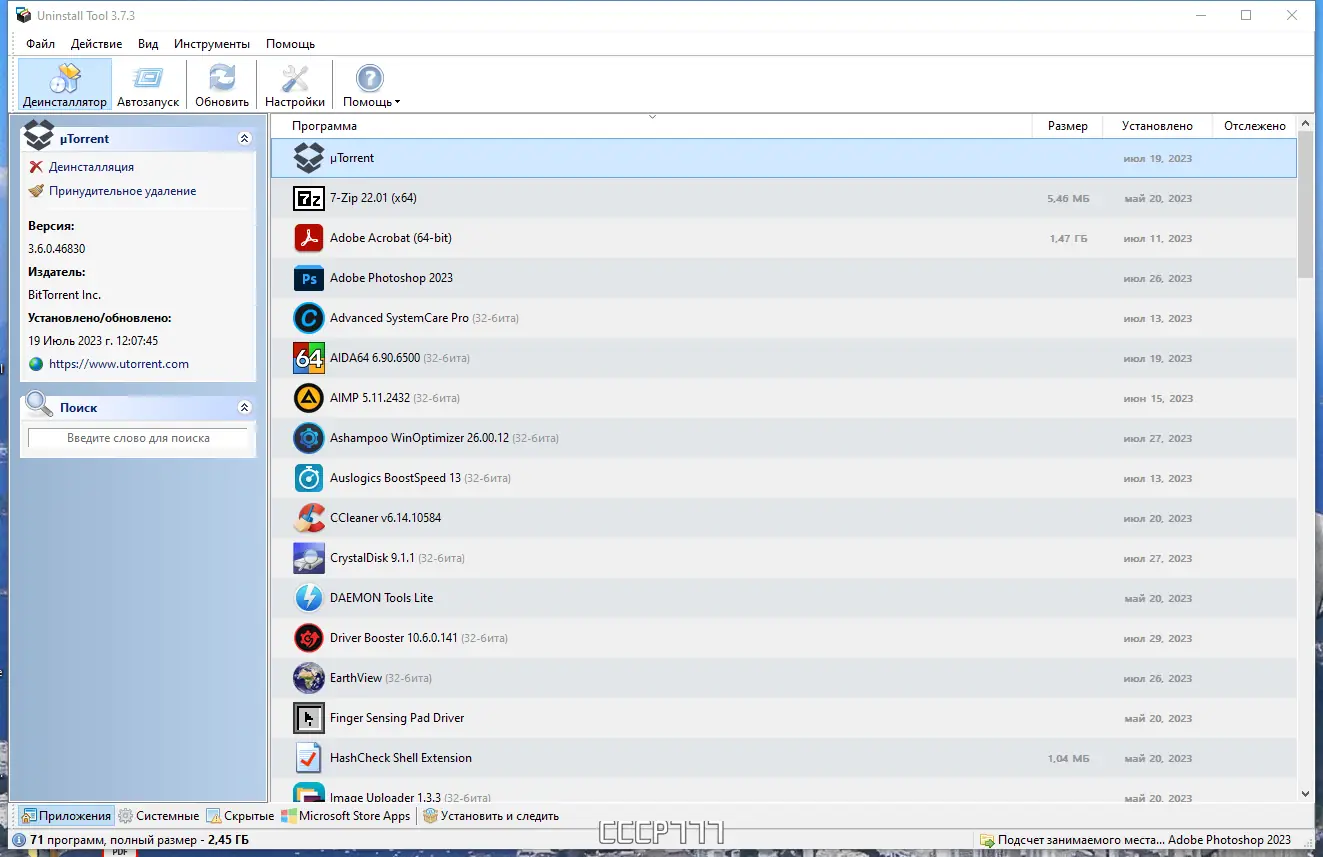Select the CCleaner v6.14 icon
The height and width of the screenshot is (857, 1323).
coord(308,517)
